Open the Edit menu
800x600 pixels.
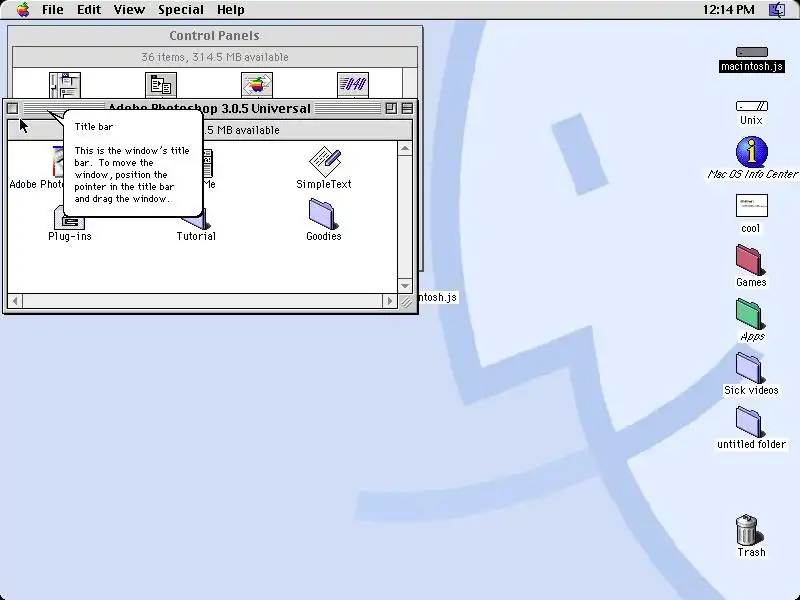pos(89,10)
